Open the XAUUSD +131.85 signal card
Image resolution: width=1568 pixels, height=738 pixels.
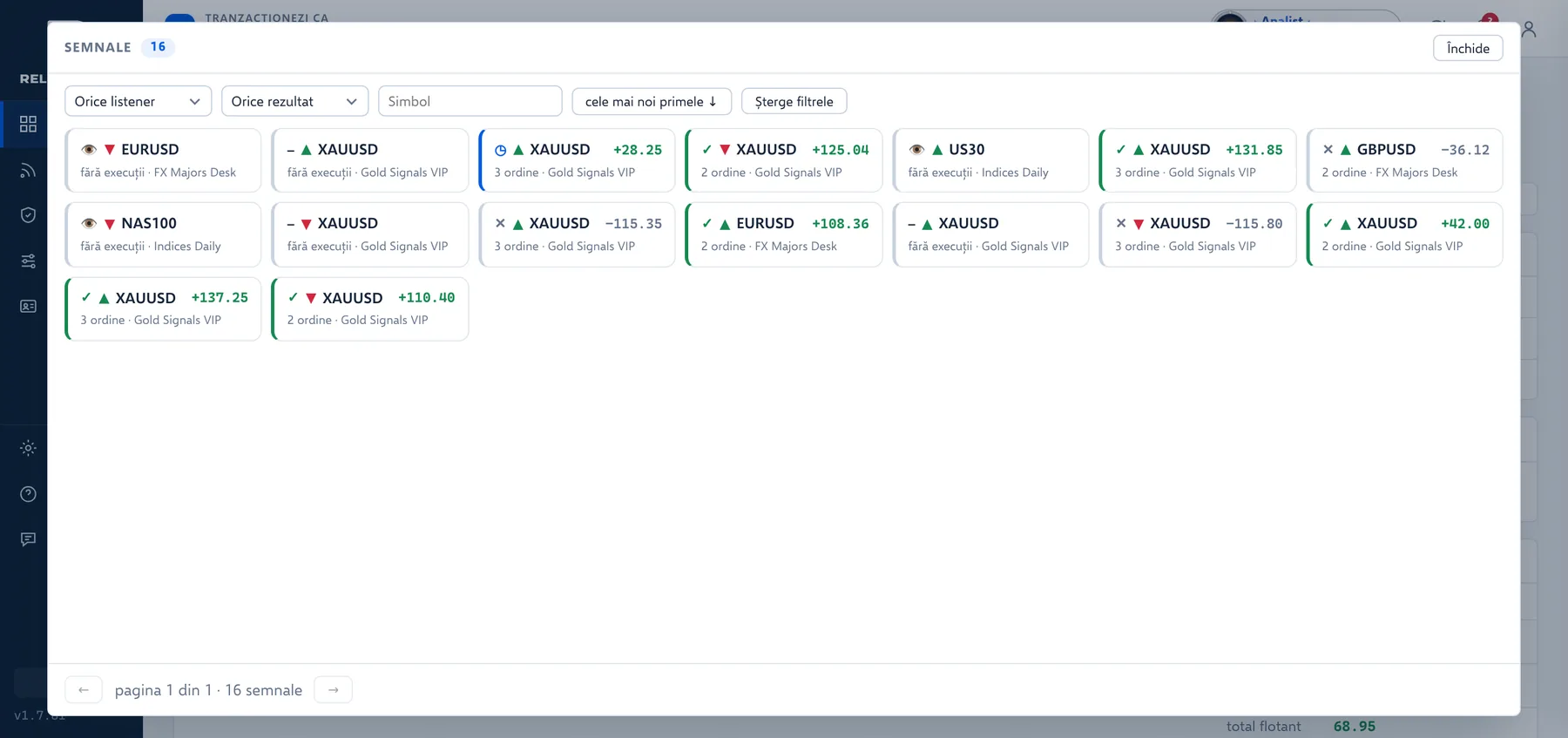coord(1198,160)
